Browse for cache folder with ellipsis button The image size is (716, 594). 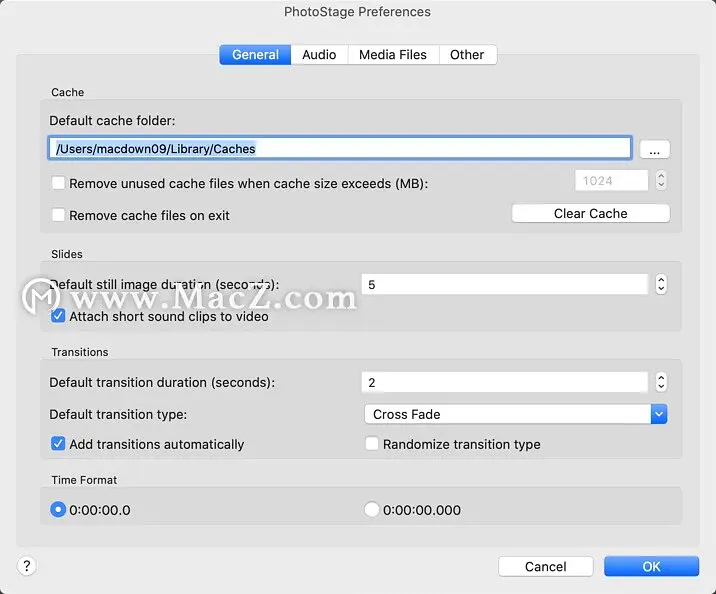point(654,149)
